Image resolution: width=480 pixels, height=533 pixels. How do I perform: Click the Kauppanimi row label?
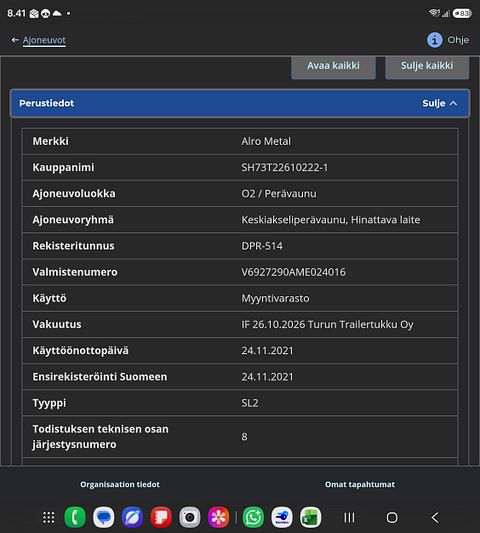(63, 168)
